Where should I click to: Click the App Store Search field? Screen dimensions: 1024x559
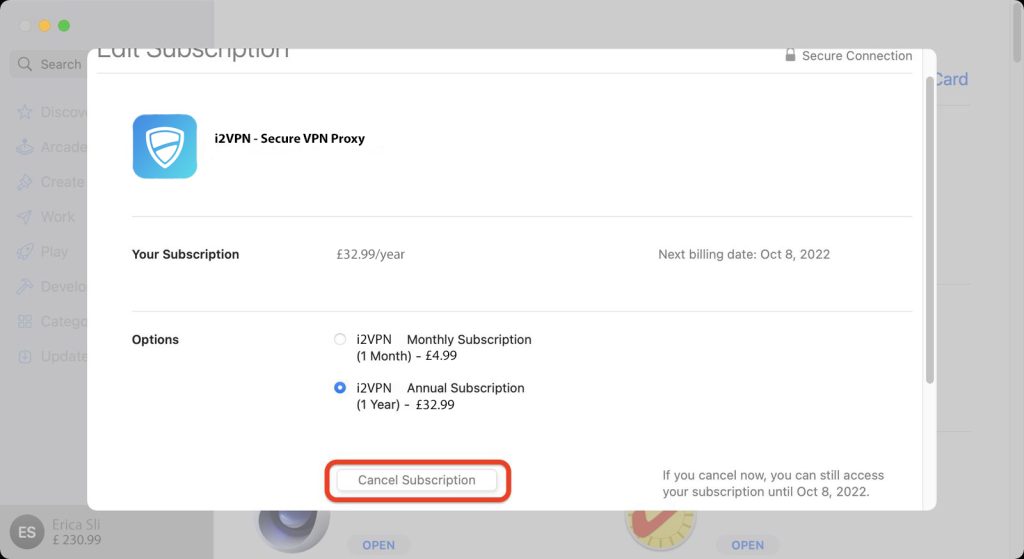coord(49,64)
